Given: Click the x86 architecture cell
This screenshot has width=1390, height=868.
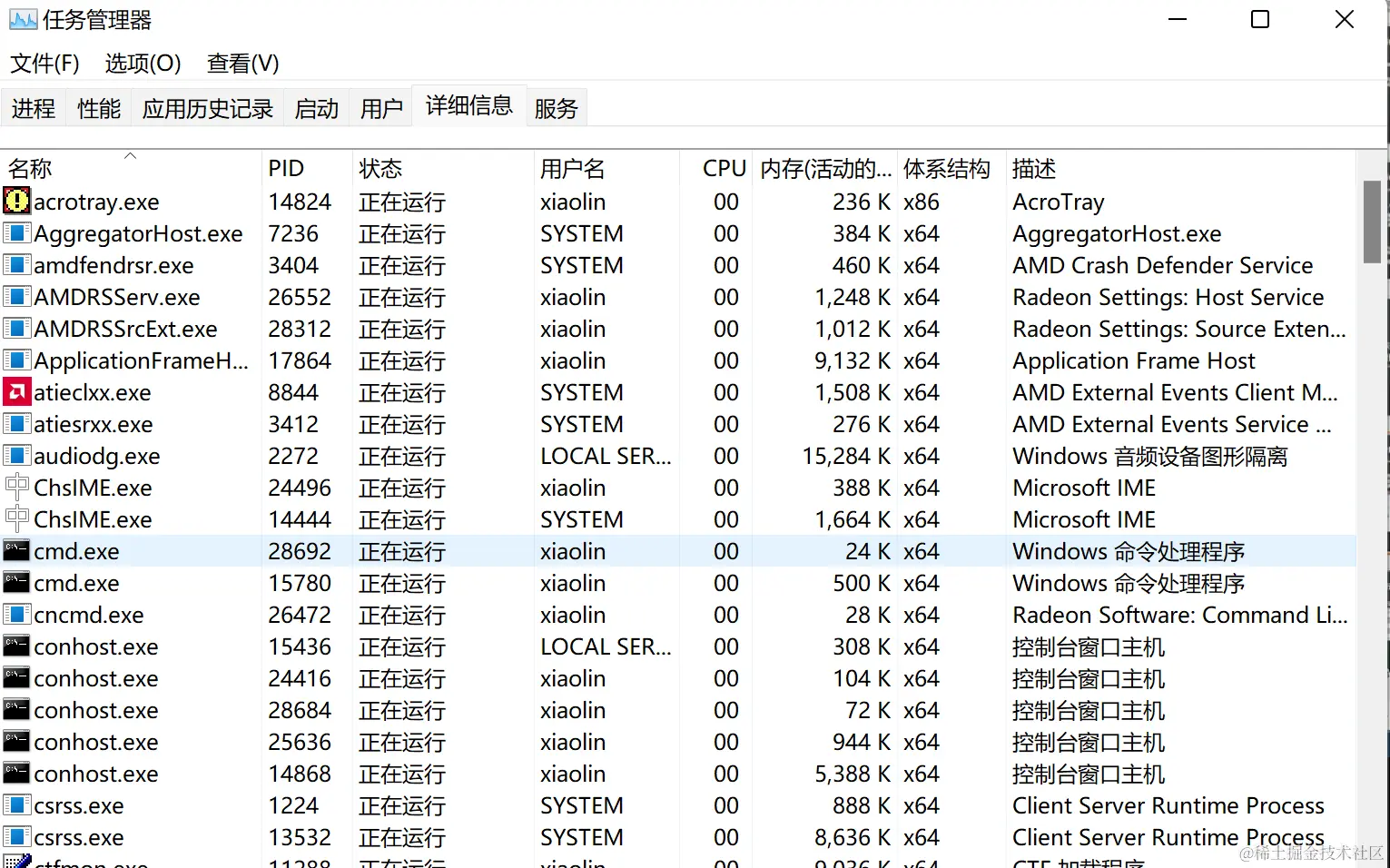Looking at the screenshot, I should point(922,202).
